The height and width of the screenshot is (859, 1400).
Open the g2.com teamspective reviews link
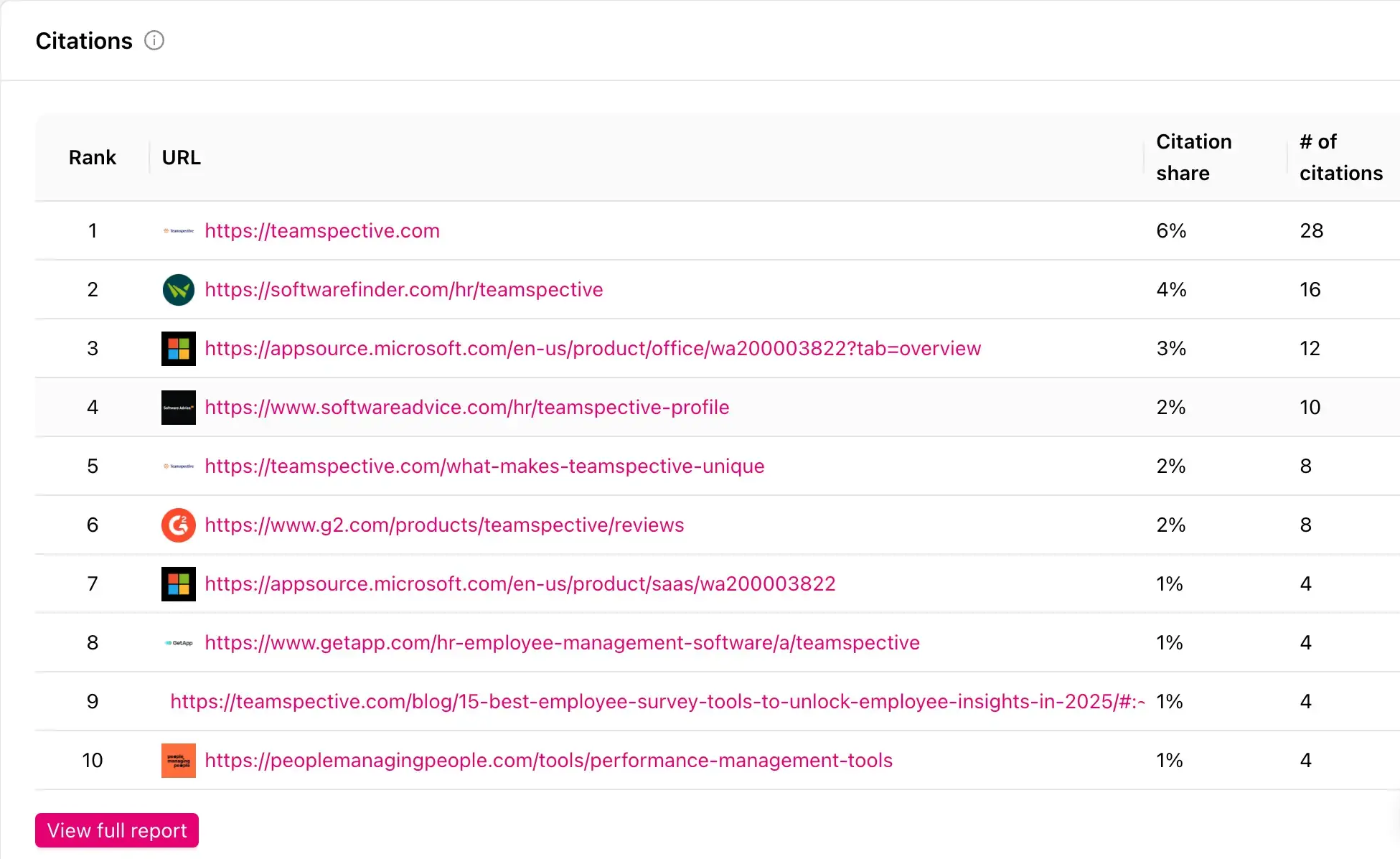444,525
